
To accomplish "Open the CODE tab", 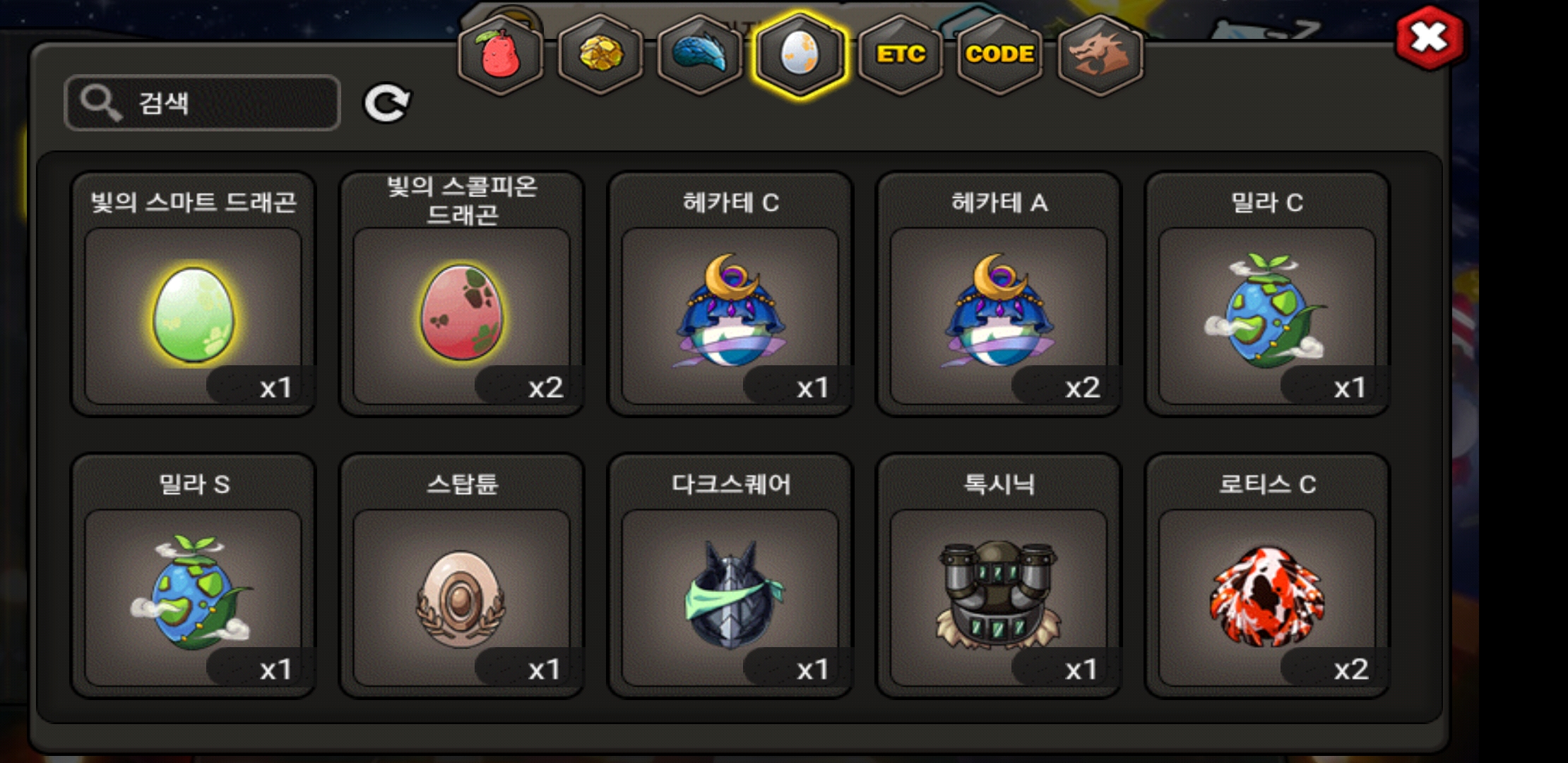I will pos(999,54).
